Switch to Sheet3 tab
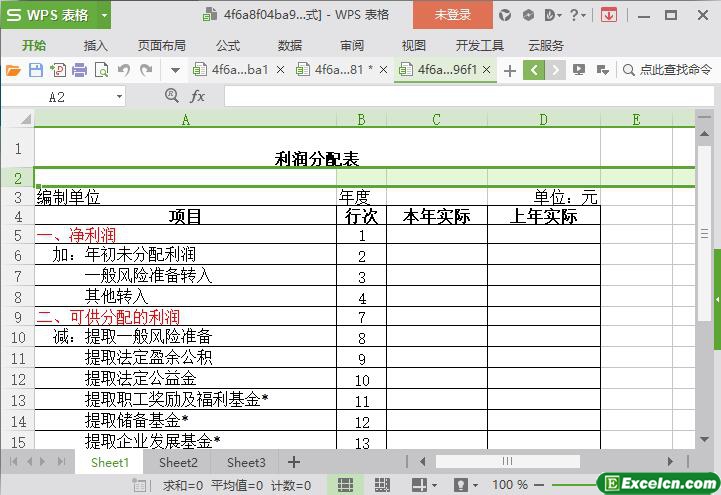Screen dimensions: 721x495 246,462
